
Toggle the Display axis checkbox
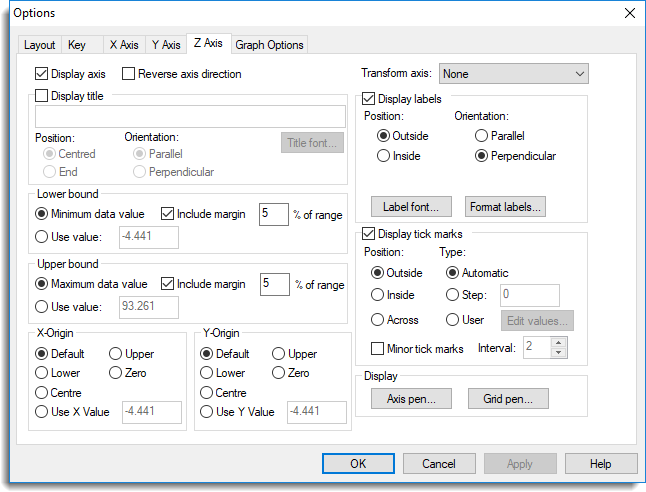coord(42,74)
